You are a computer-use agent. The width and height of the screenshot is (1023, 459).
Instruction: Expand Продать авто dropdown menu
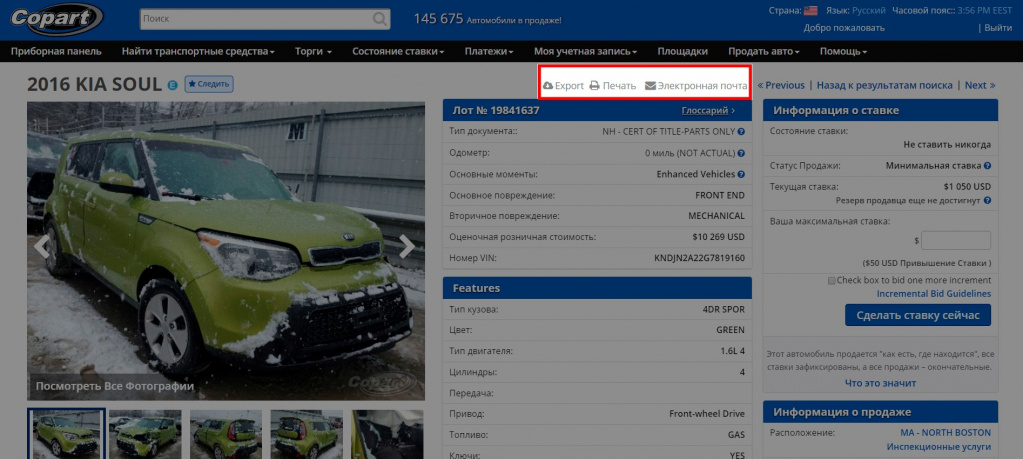[x=764, y=51]
